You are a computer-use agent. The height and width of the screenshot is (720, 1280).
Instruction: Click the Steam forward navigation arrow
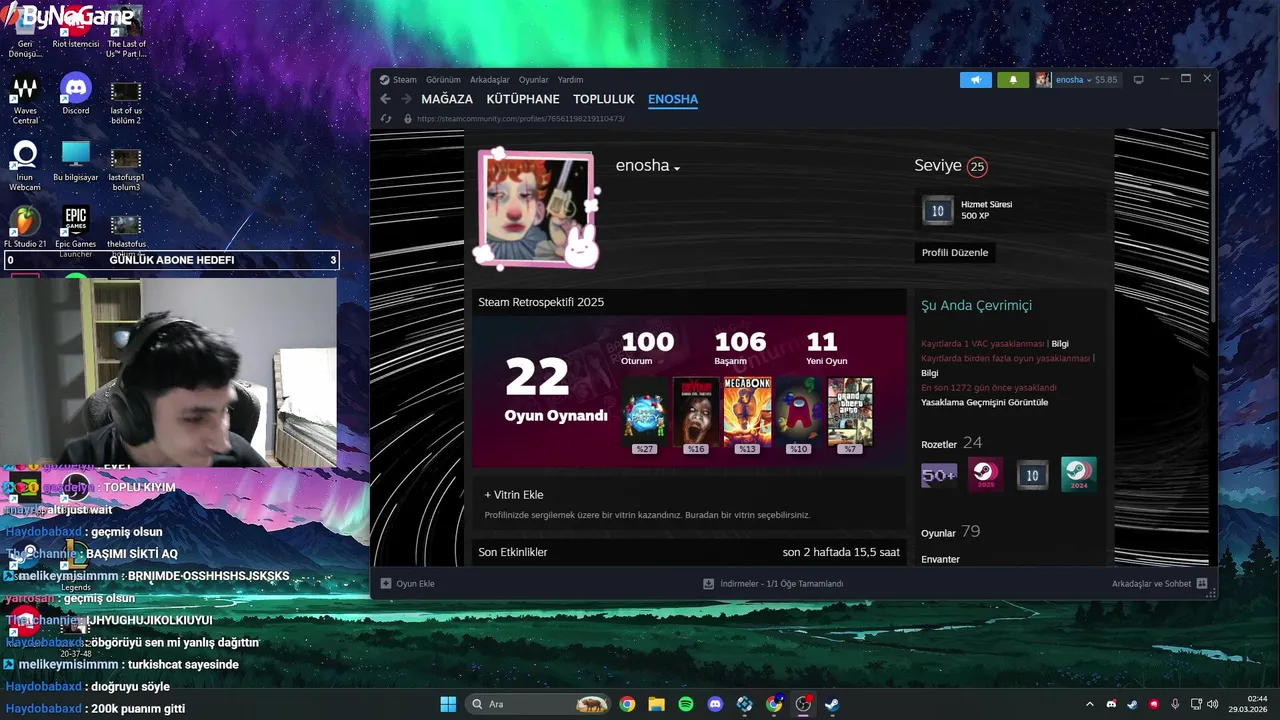[x=406, y=99]
